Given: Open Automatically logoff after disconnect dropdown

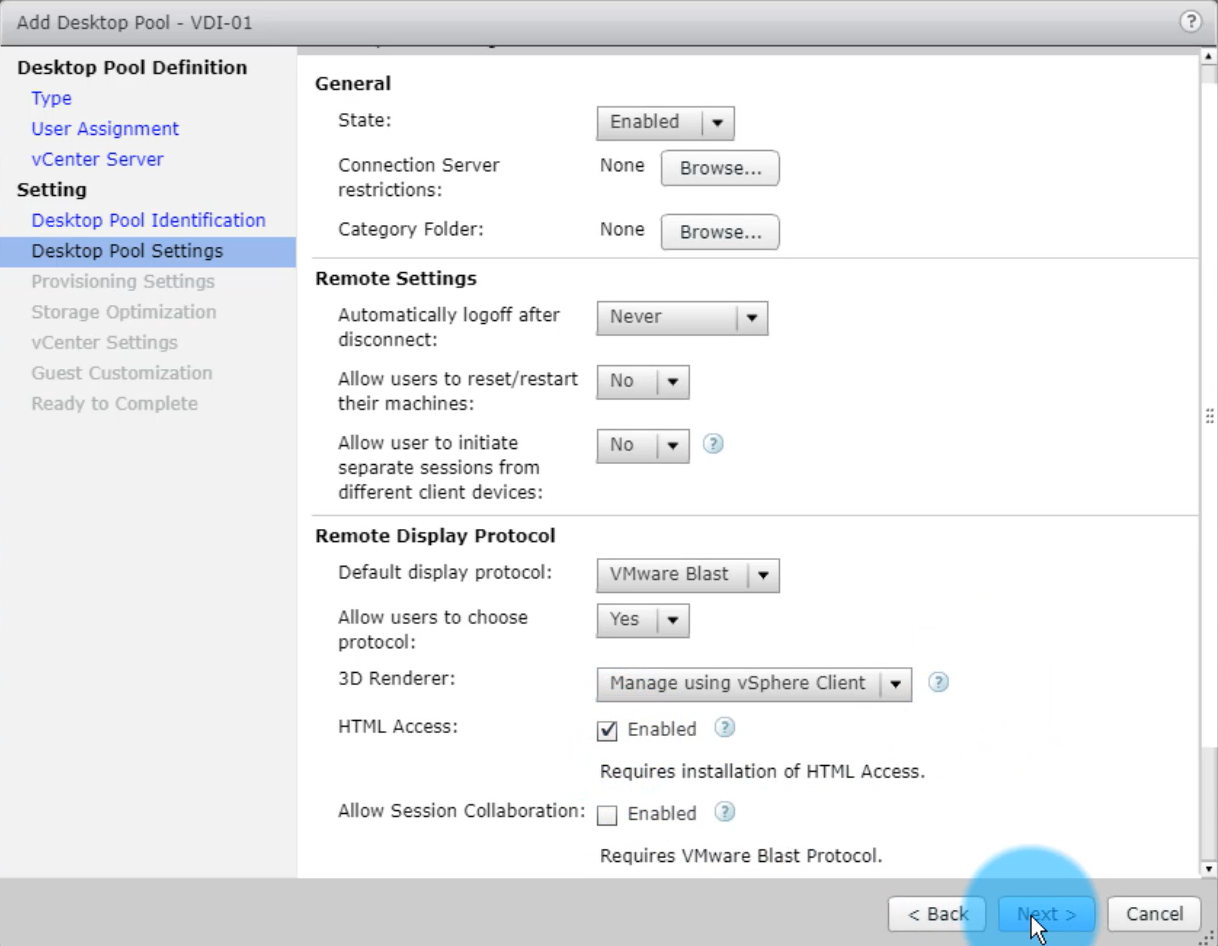Looking at the screenshot, I should click(x=682, y=317).
